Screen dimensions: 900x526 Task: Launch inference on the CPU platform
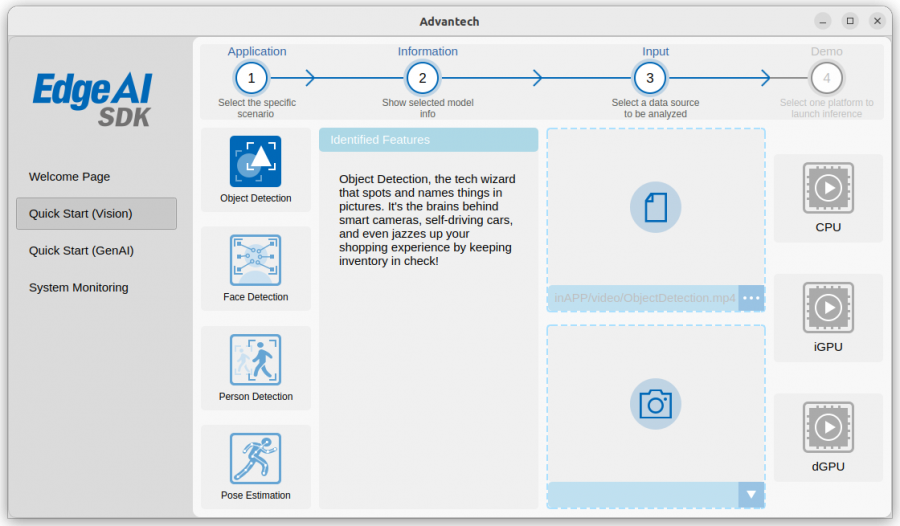(828, 188)
